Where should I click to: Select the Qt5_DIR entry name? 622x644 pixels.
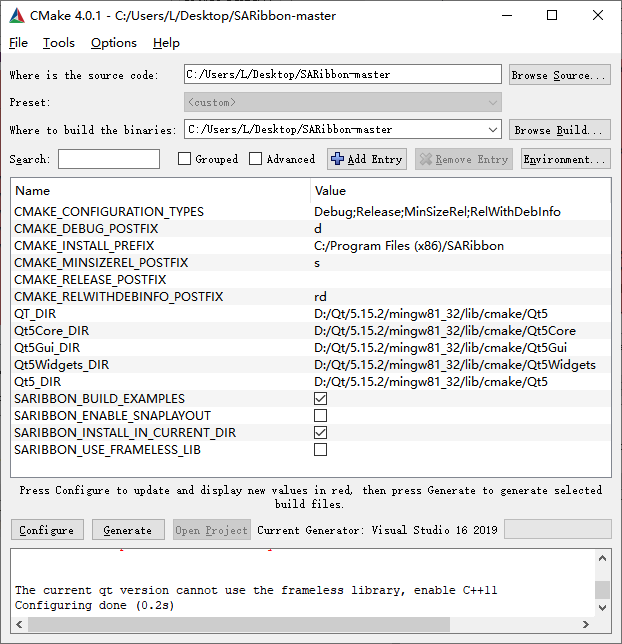tap(37, 382)
